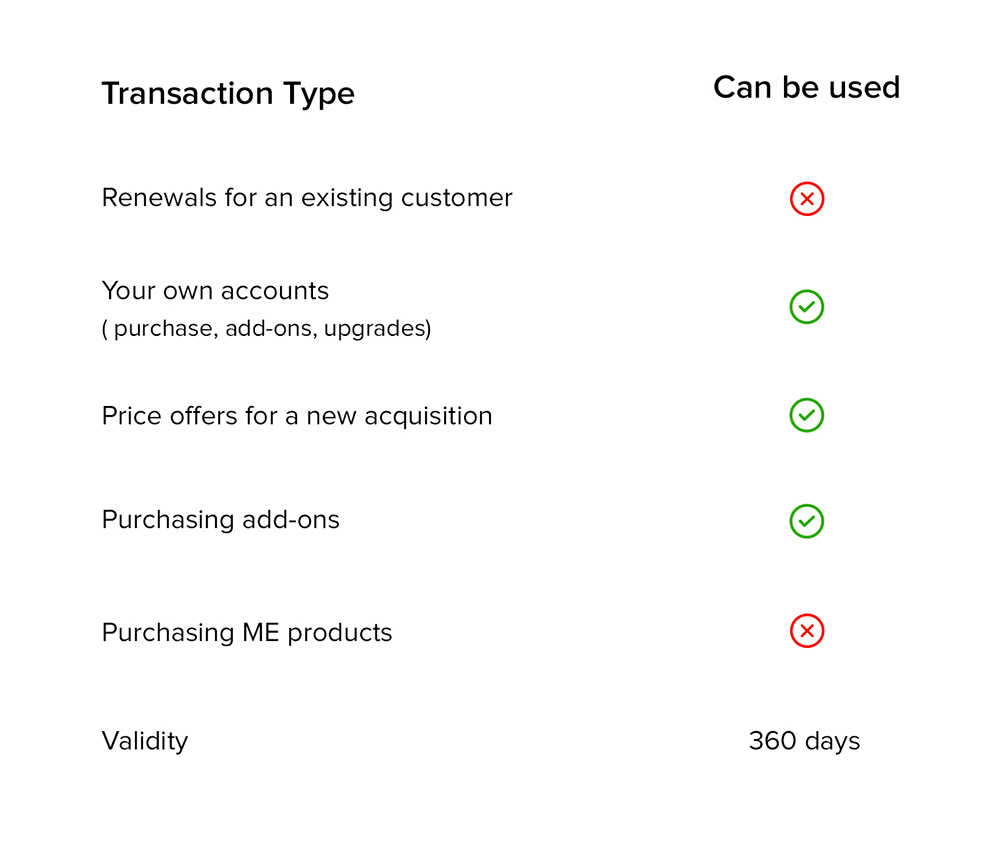The image size is (1000, 841).
Task: Click the Renewals for an existing customer text
Action: 307,198
